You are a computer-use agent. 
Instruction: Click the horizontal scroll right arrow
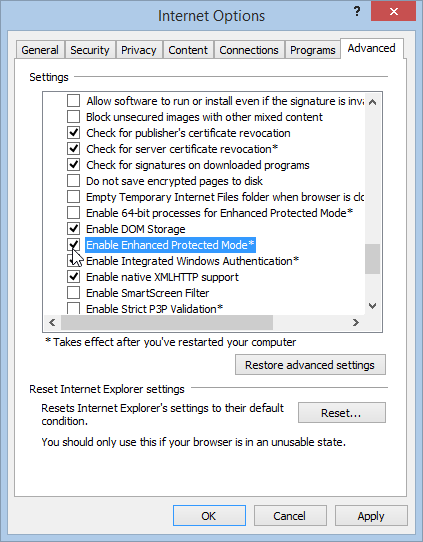pos(356,323)
